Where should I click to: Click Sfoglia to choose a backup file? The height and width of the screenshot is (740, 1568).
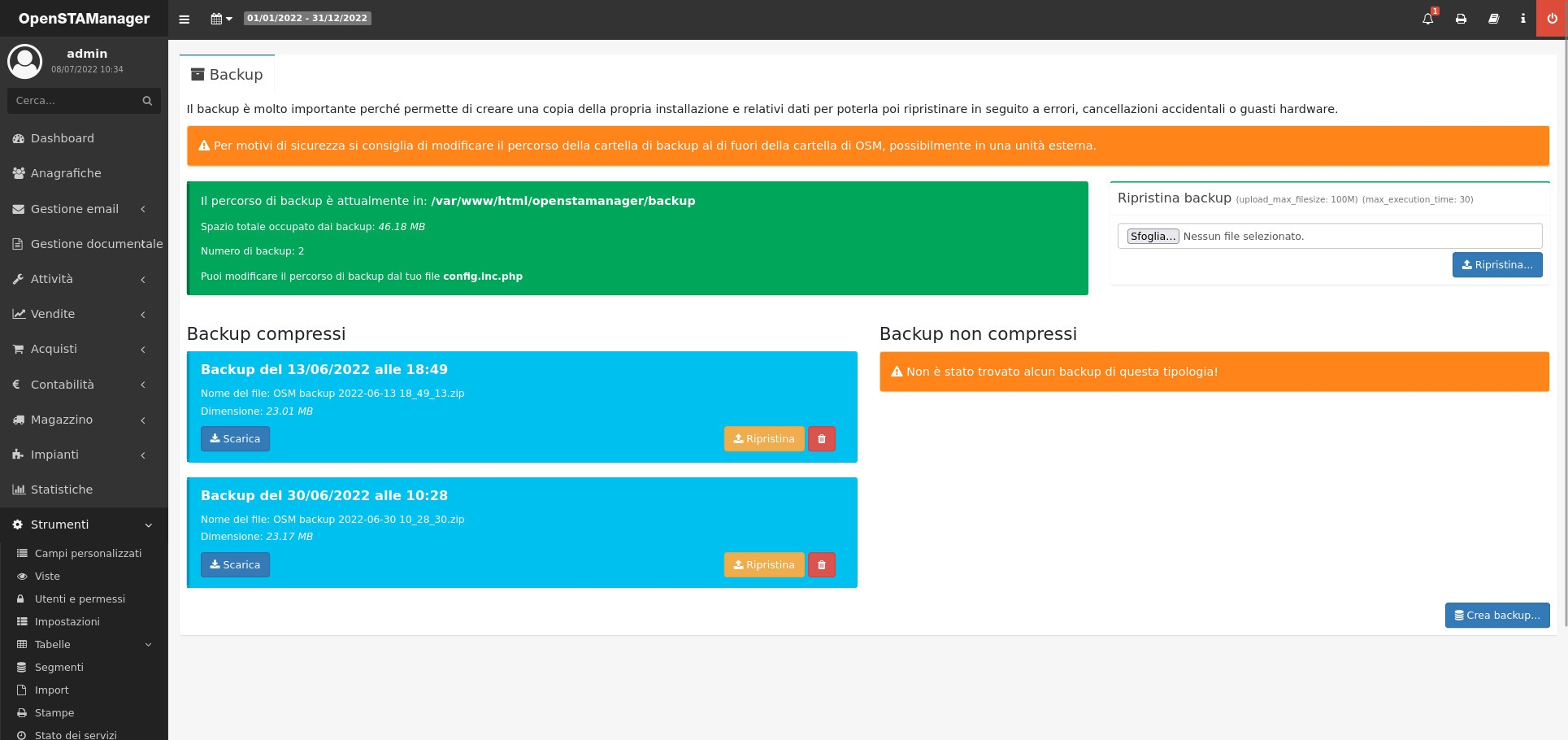(x=1153, y=237)
